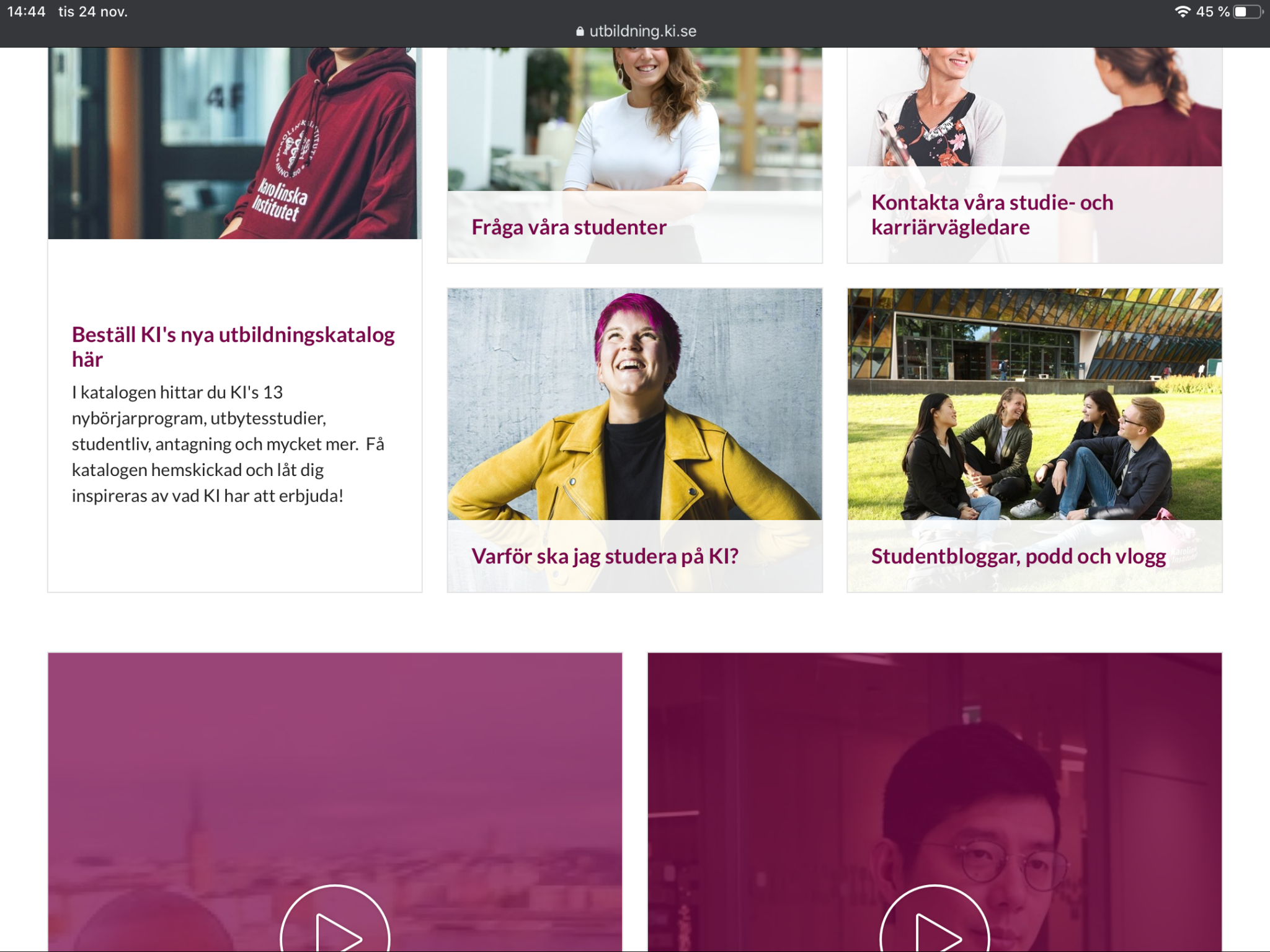Open 'Fråga våra studenter' link
Viewport: 1270px width, 952px height.
coord(569,227)
